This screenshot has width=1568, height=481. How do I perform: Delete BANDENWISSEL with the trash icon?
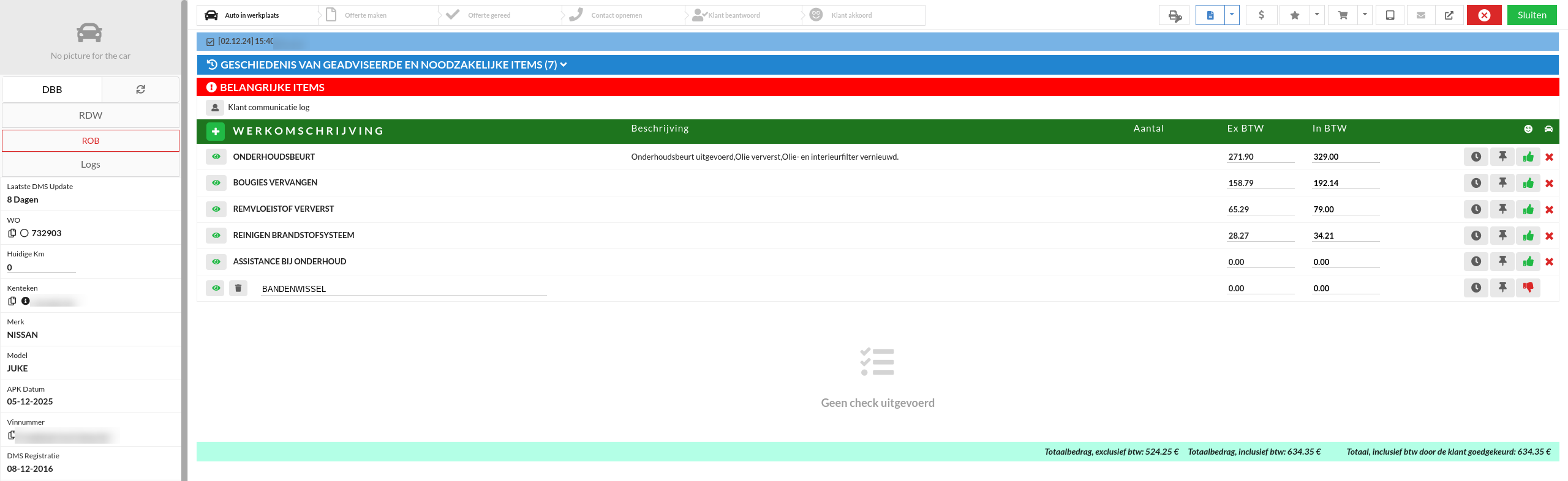coord(238,288)
